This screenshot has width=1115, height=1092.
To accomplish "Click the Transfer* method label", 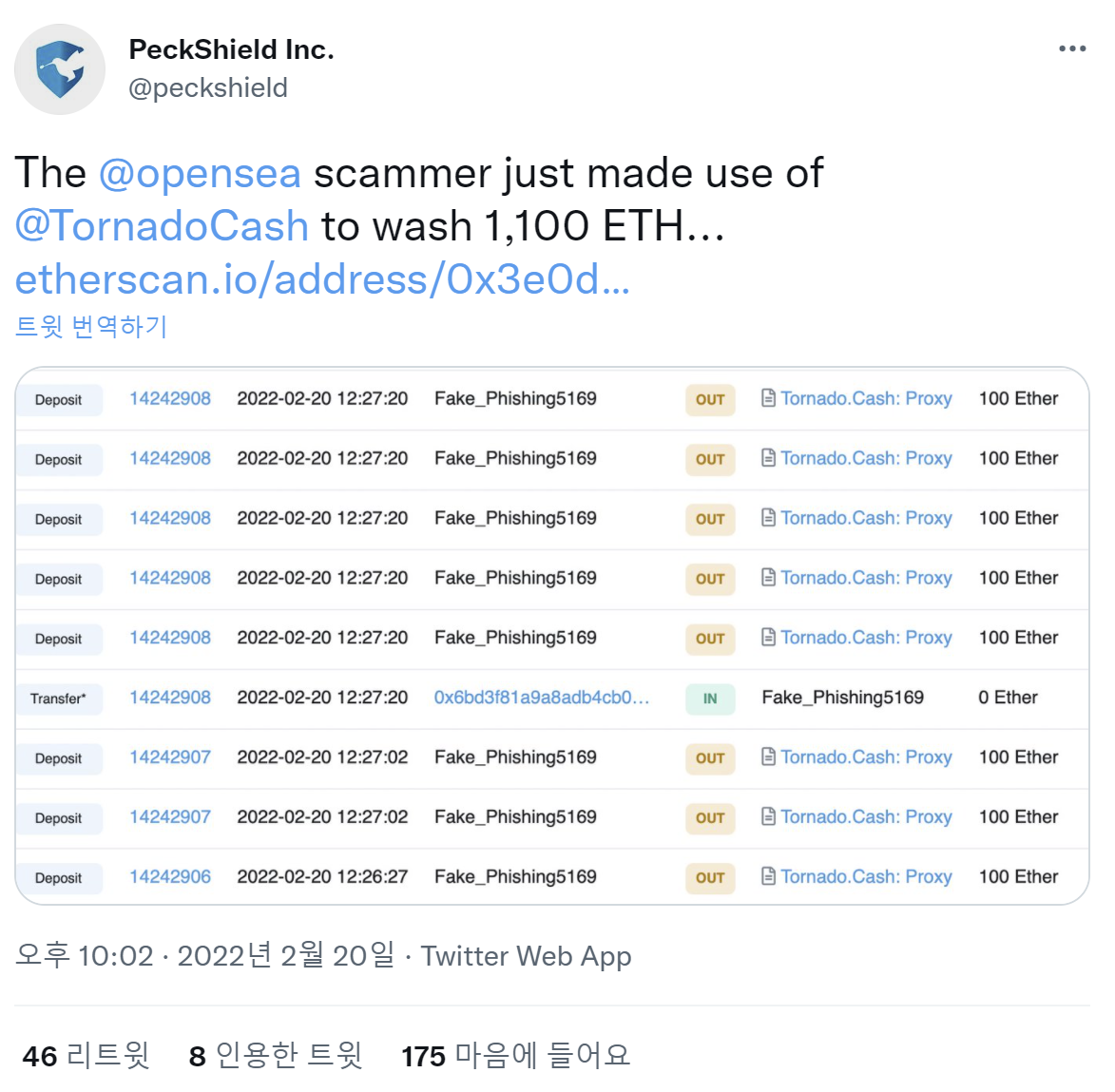I will click(x=57, y=699).
